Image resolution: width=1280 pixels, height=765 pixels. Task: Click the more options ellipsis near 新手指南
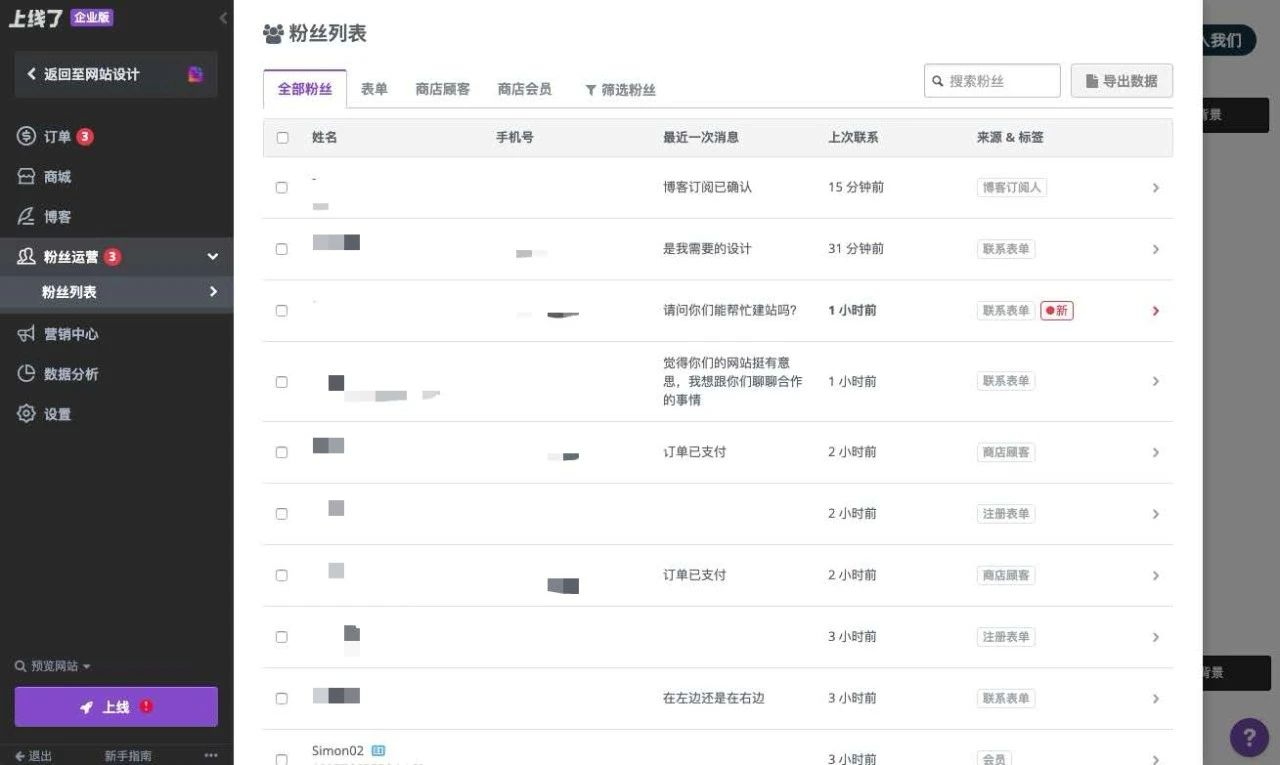[208, 755]
